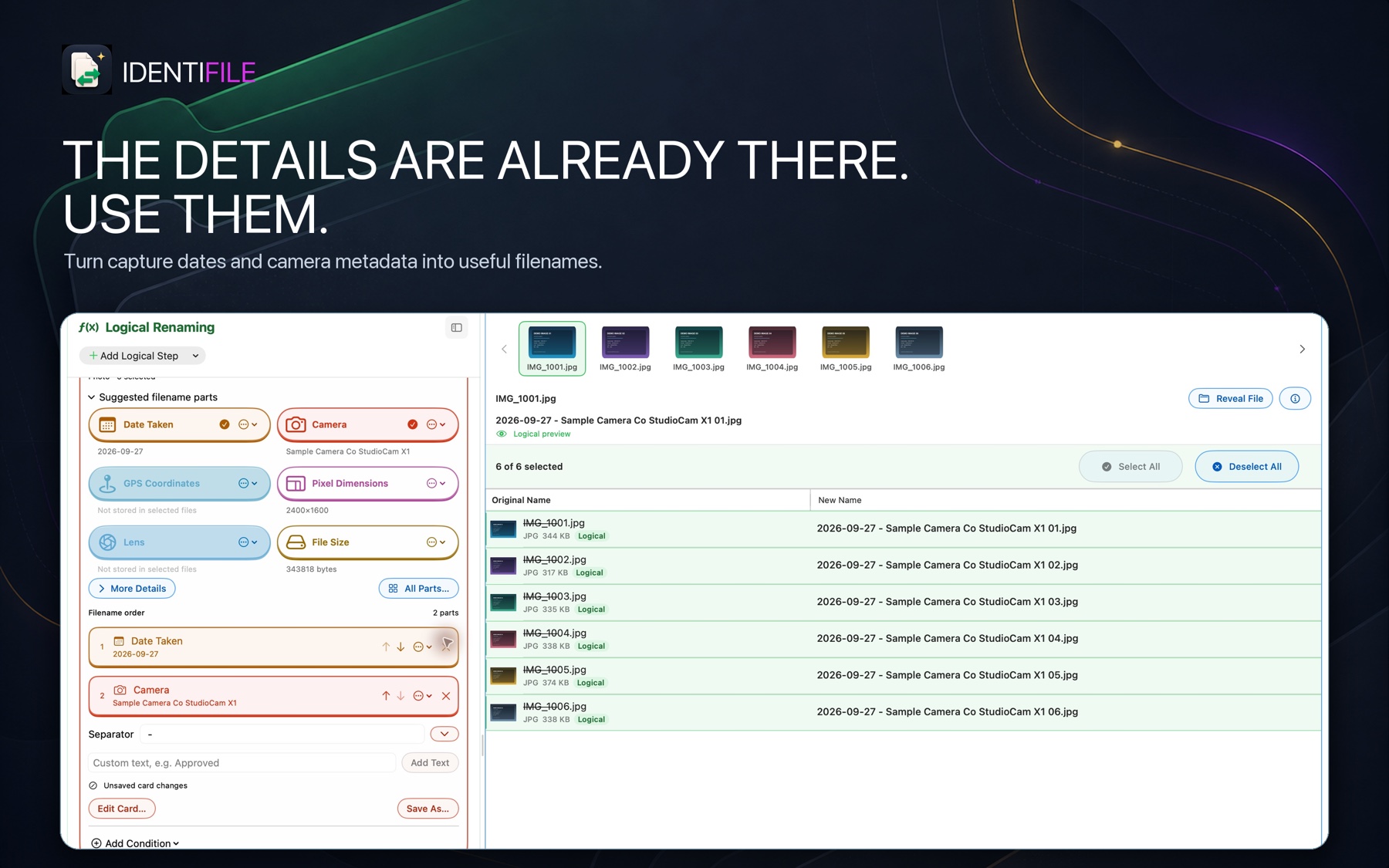Click the File Size drive icon
1389x868 pixels.
point(296,542)
